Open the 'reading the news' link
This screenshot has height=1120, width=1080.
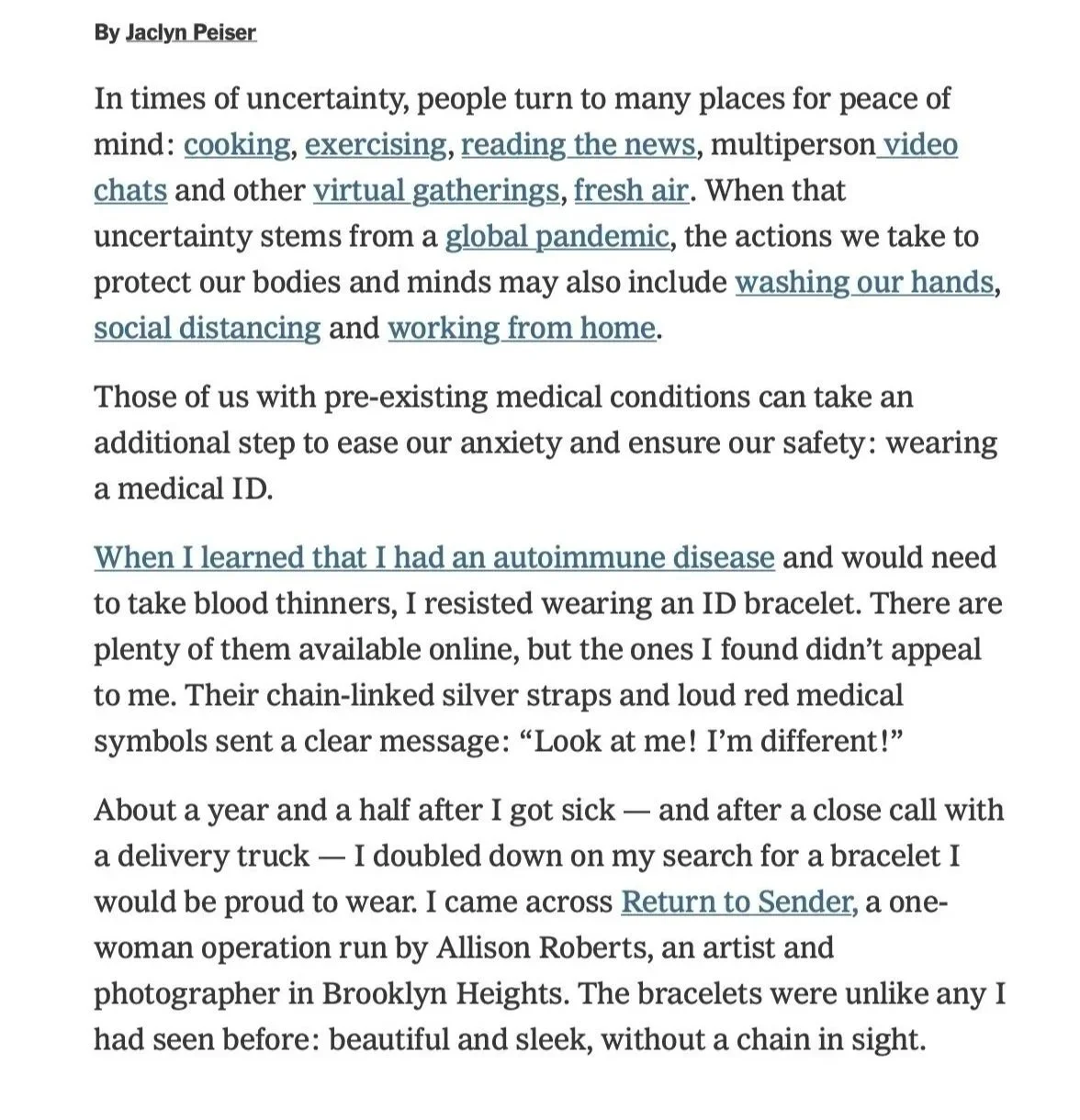[578, 145]
